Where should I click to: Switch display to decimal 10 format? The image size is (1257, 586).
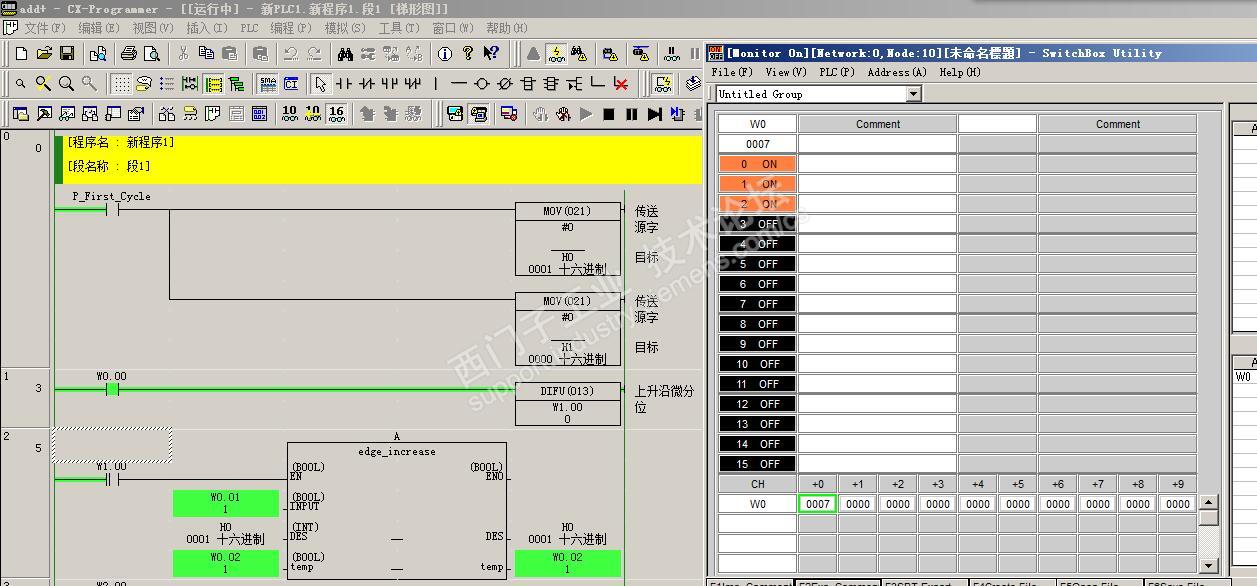[x=290, y=114]
